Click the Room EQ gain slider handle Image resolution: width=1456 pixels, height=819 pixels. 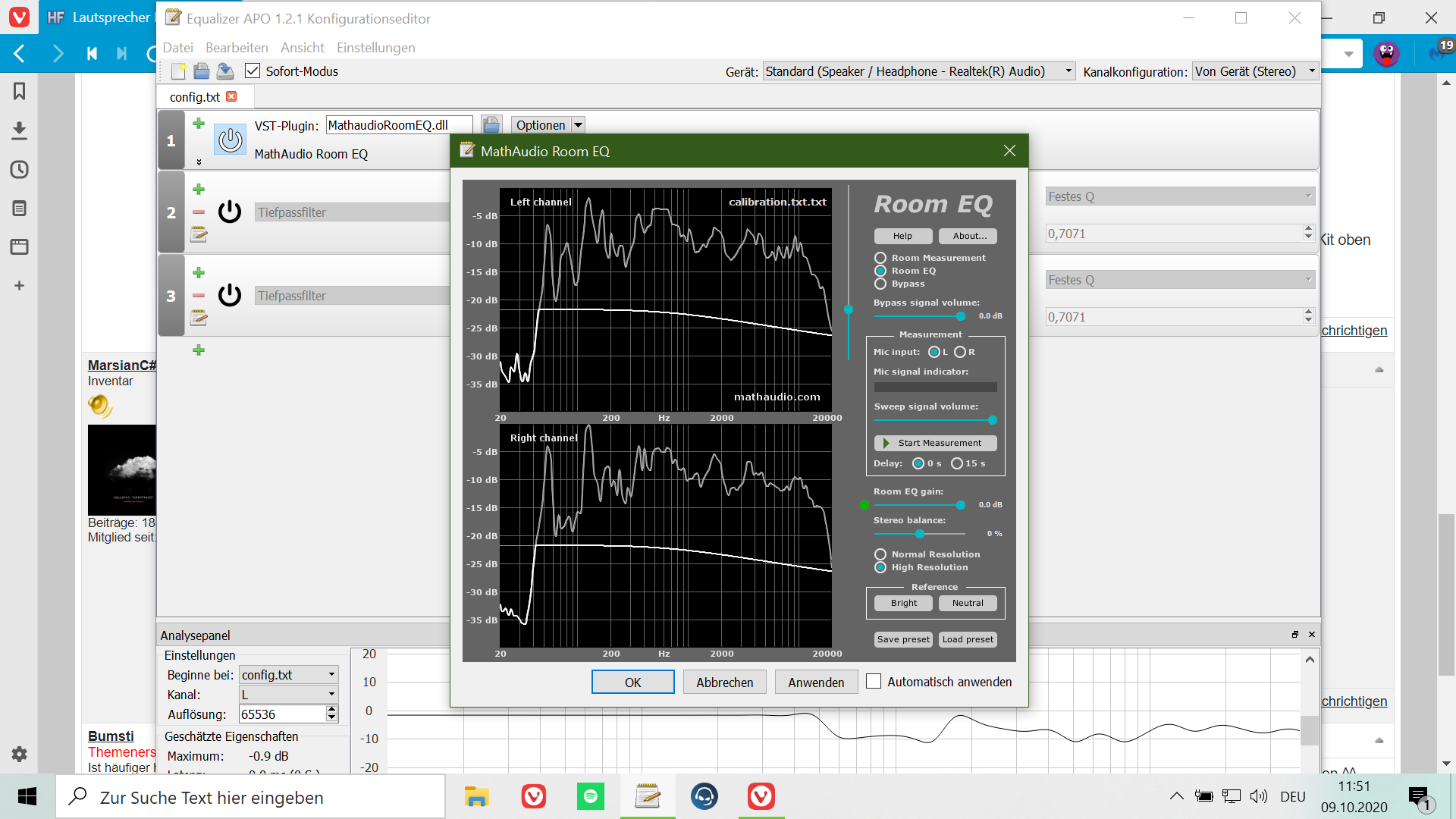(961, 505)
